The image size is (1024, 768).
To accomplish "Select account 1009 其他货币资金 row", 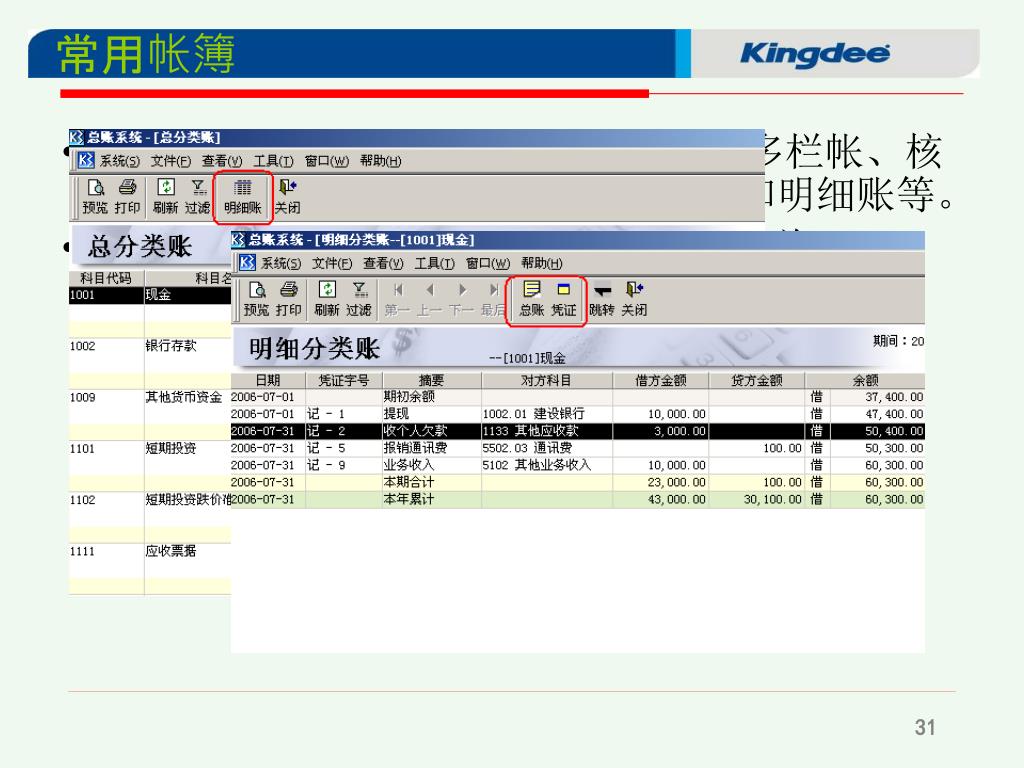I will click(x=150, y=397).
